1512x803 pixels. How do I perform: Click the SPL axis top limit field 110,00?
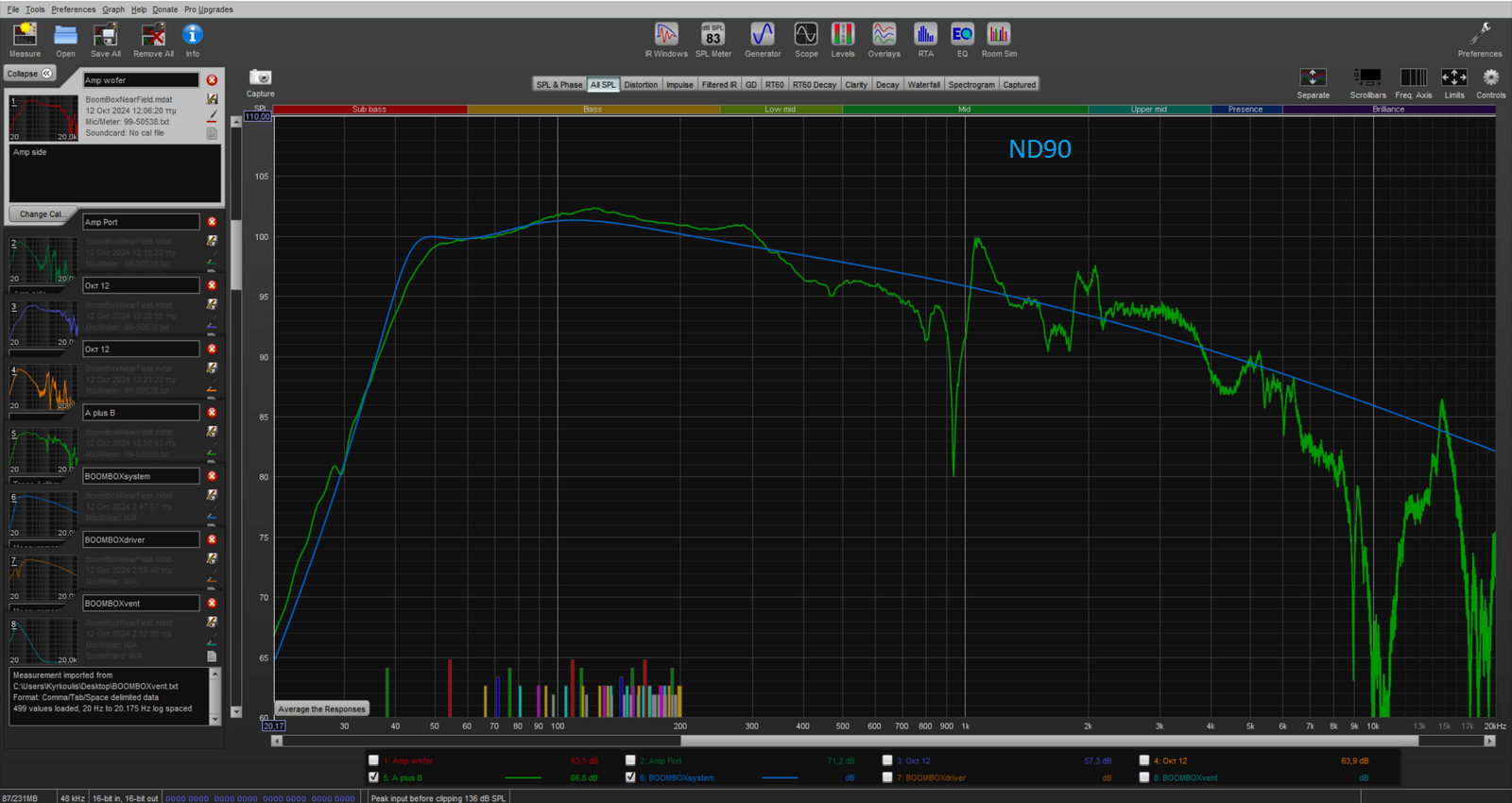[257, 117]
